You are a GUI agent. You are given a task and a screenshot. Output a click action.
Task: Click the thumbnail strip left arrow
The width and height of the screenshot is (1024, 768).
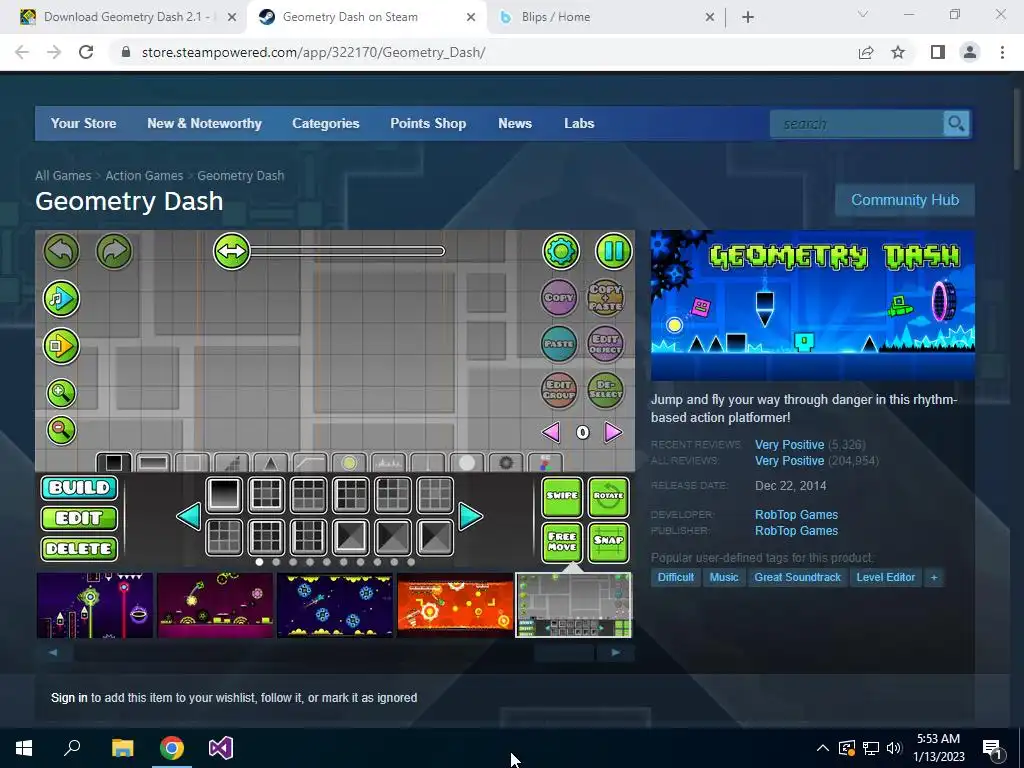pyautogui.click(x=53, y=652)
